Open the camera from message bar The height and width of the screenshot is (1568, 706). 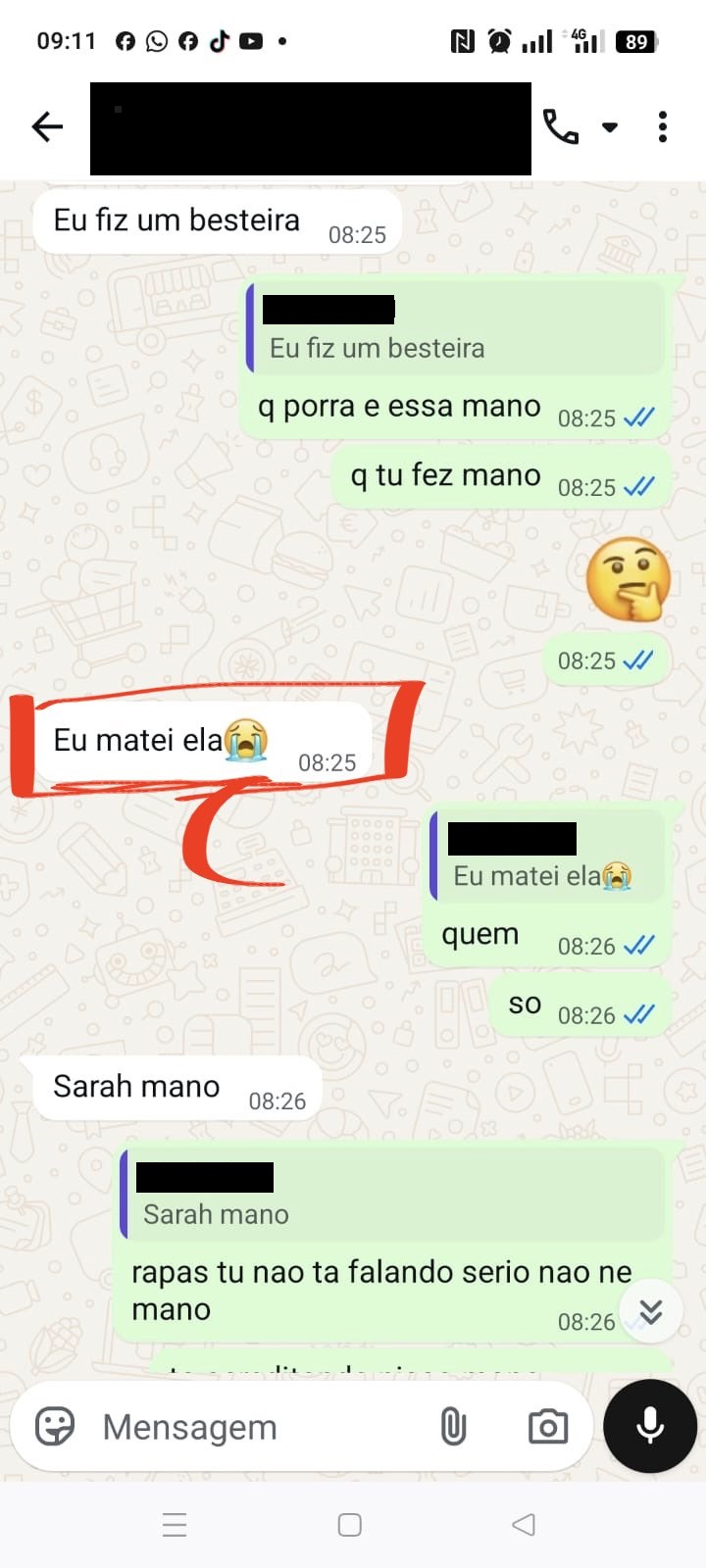click(x=548, y=1426)
